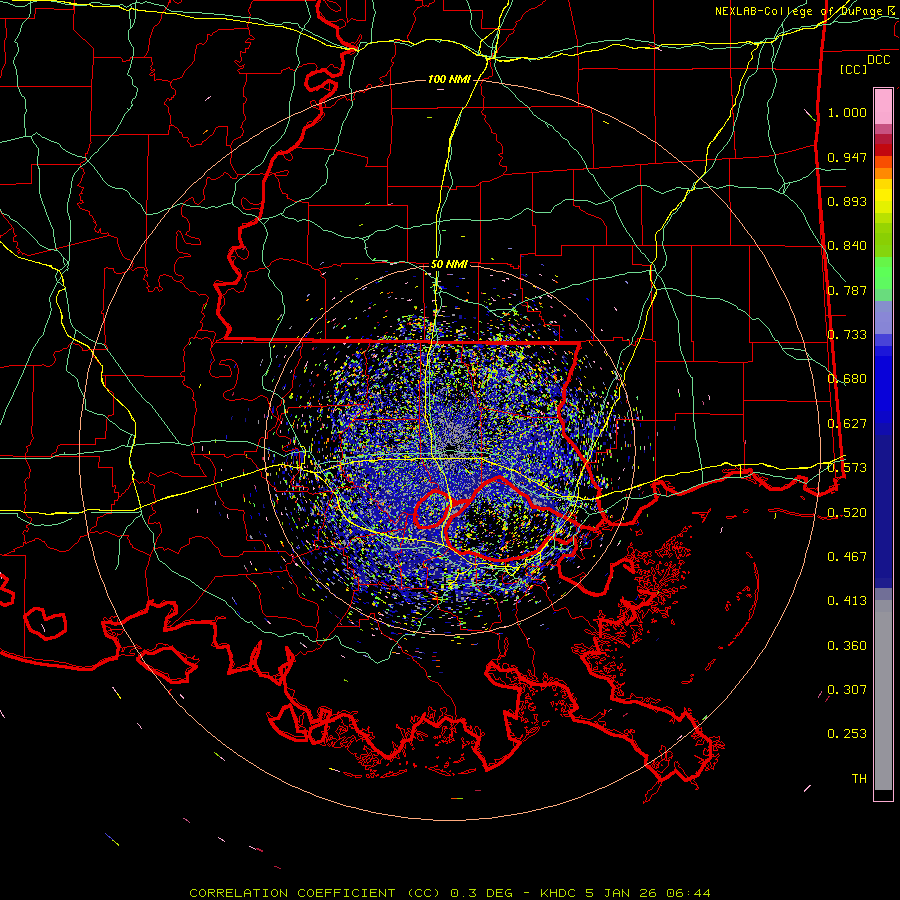Click the TH threshold label
This screenshot has height=900, width=900.
point(859,779)
